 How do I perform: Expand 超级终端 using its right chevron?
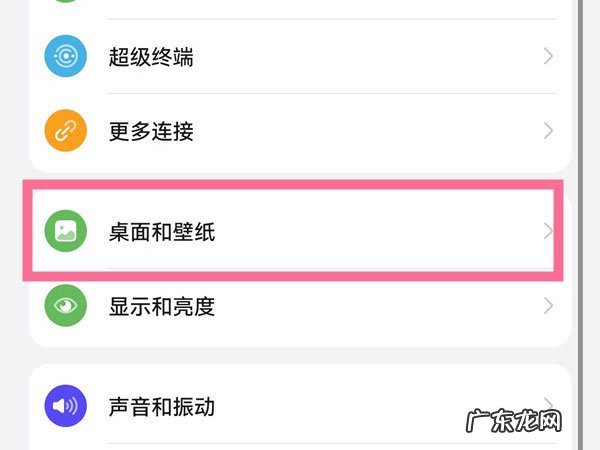coord(548,57)
